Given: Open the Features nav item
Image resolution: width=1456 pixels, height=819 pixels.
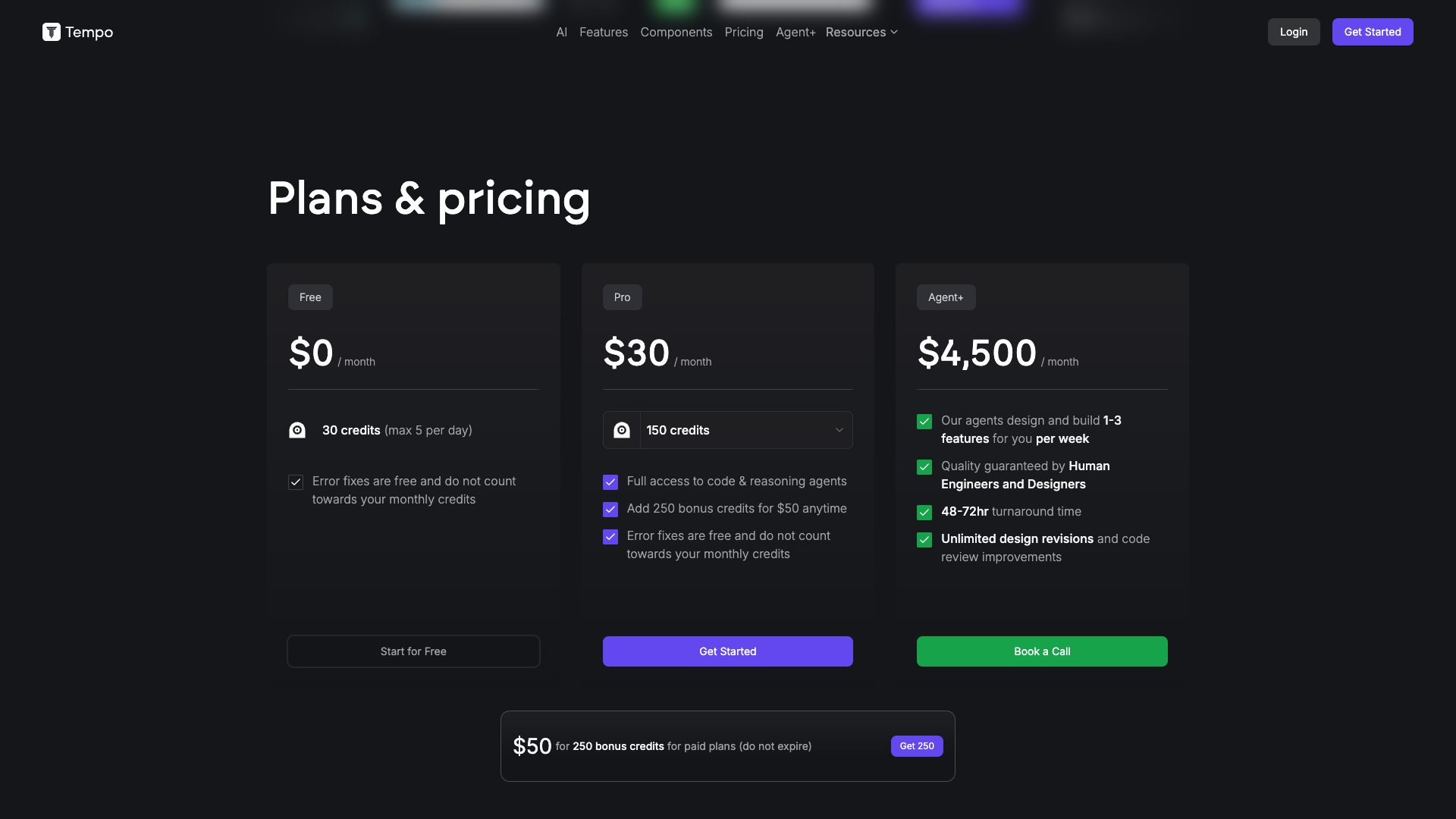Looking at the screenshot, I should point(604,32).
